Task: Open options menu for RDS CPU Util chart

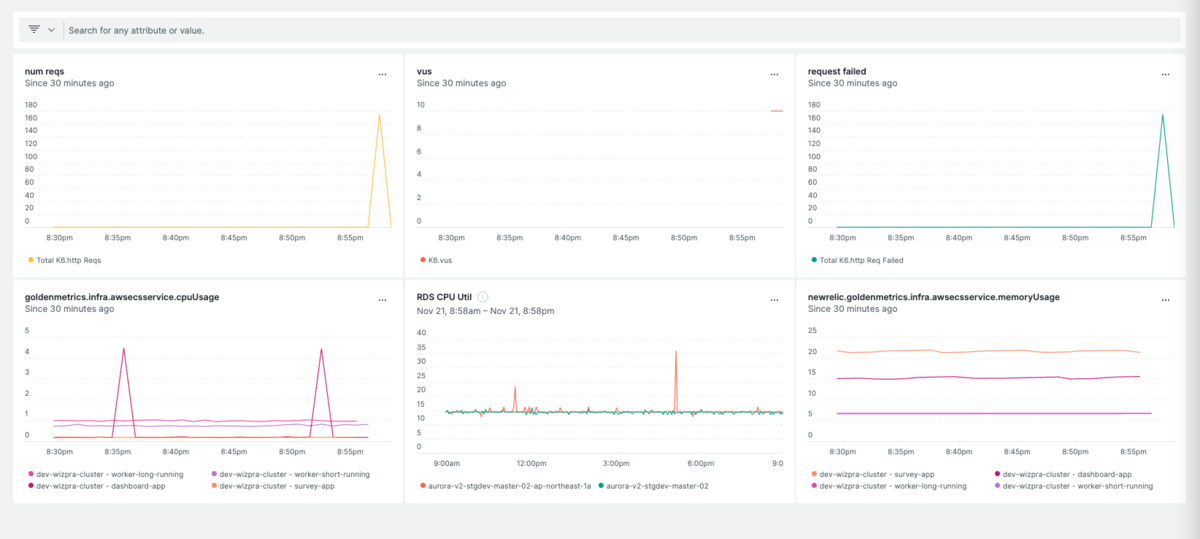Action: 774,300
